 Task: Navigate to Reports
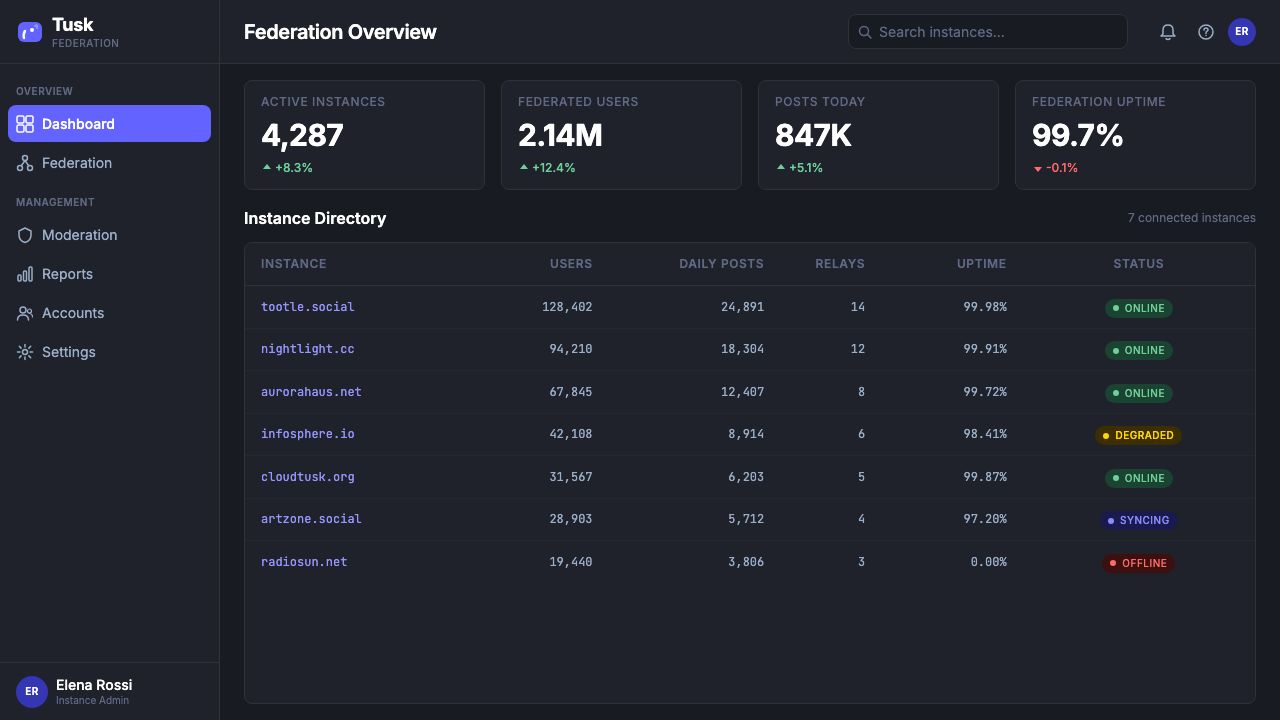pos(109,274)
